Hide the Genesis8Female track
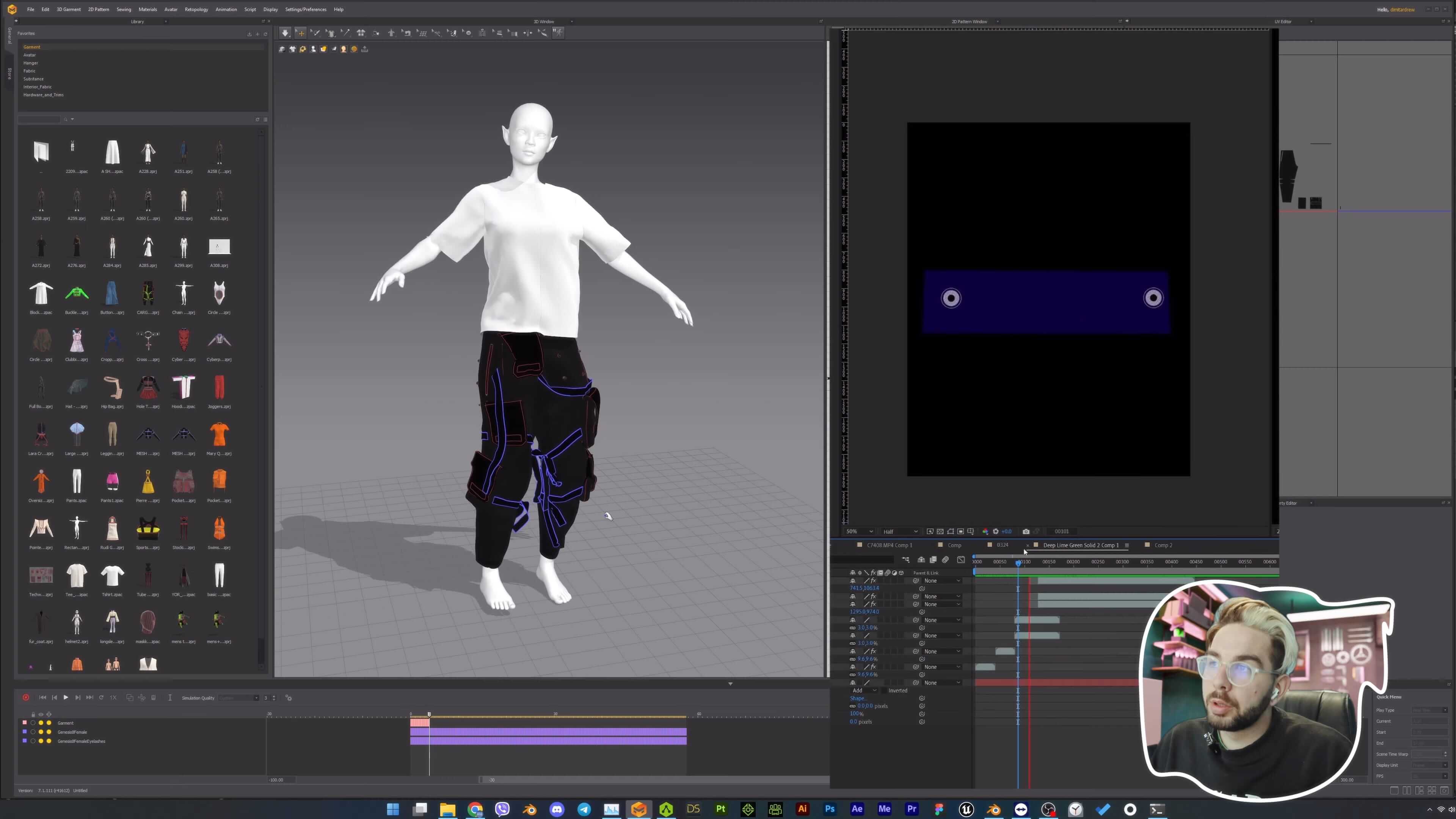Screen dimensions: 1456x819 (x=41, y=732)
